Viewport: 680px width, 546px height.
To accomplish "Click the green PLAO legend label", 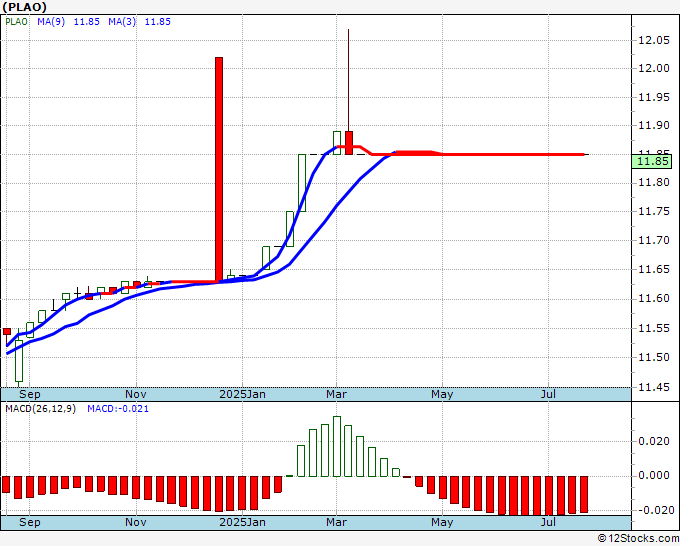I will click(16, 22).
